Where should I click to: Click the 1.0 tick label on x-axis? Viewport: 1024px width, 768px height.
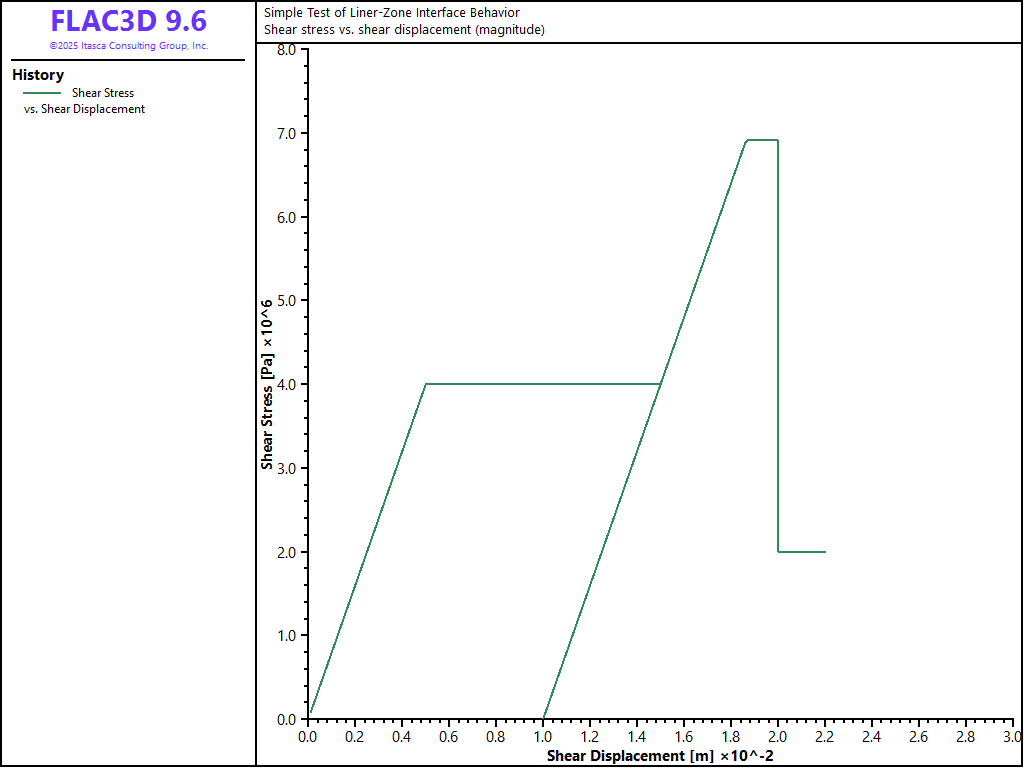coord(543,737)
